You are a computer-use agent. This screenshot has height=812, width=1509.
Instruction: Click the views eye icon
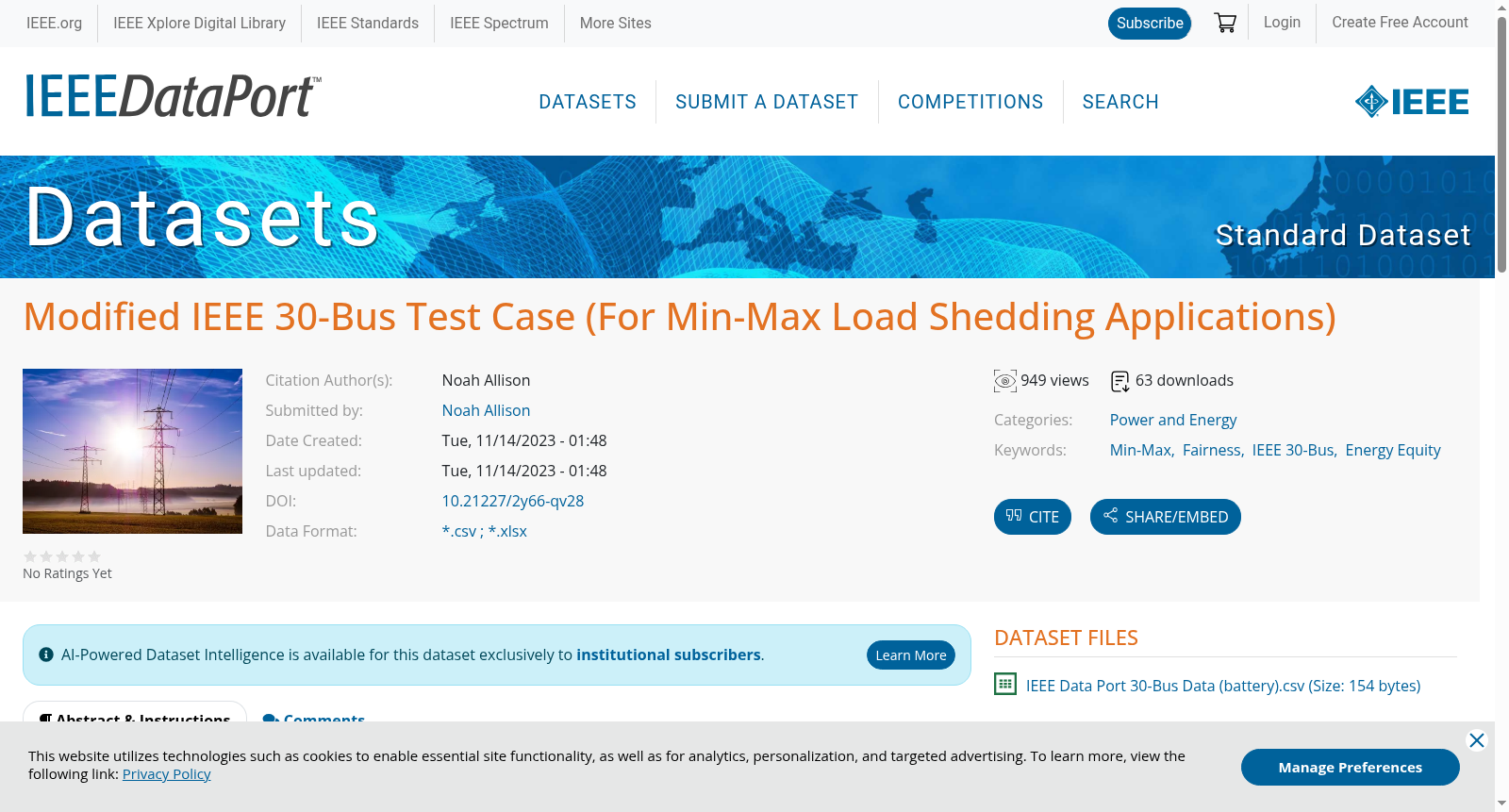[x=1005, y=381]
